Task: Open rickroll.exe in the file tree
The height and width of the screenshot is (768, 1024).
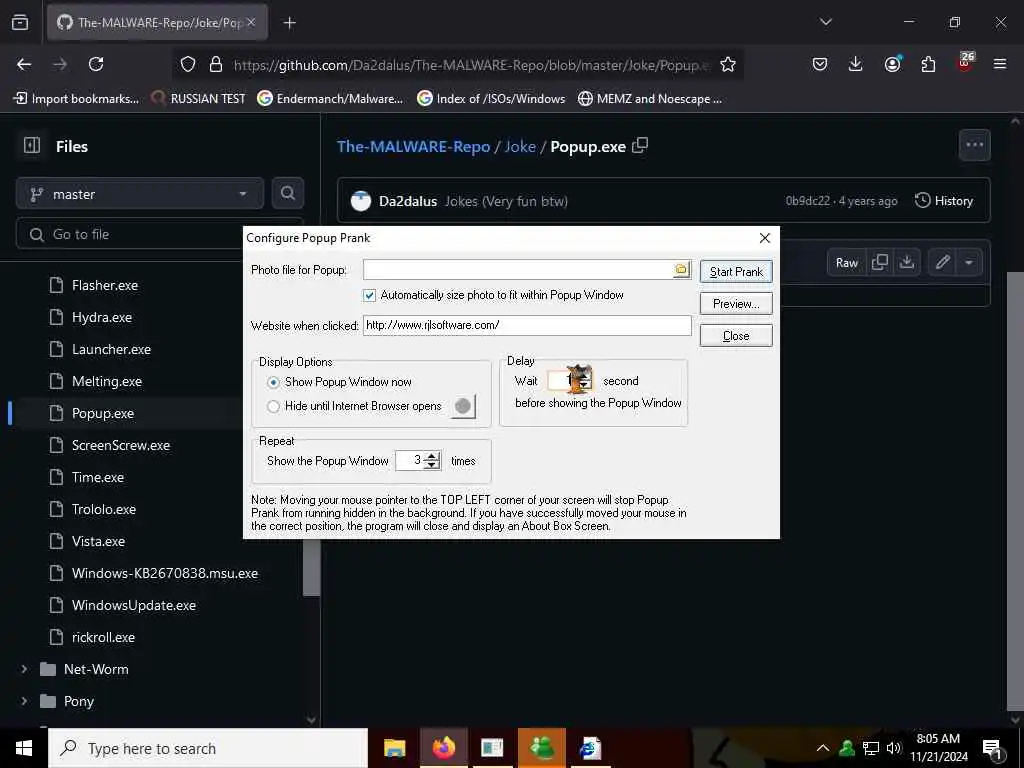Action: click(103, 637)
